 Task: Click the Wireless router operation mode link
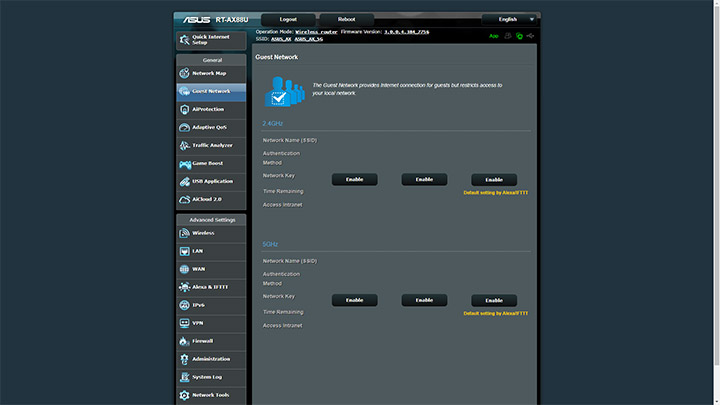[x=316, y=32]
